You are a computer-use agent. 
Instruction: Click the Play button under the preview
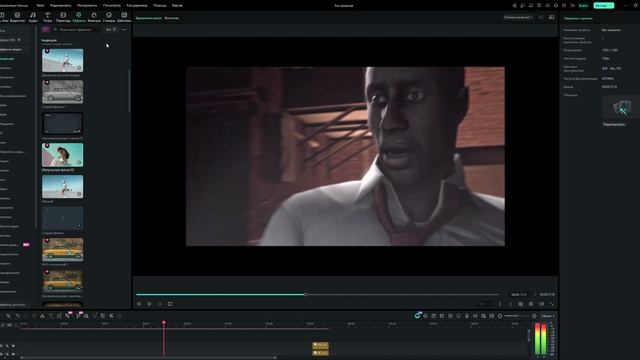149,304
